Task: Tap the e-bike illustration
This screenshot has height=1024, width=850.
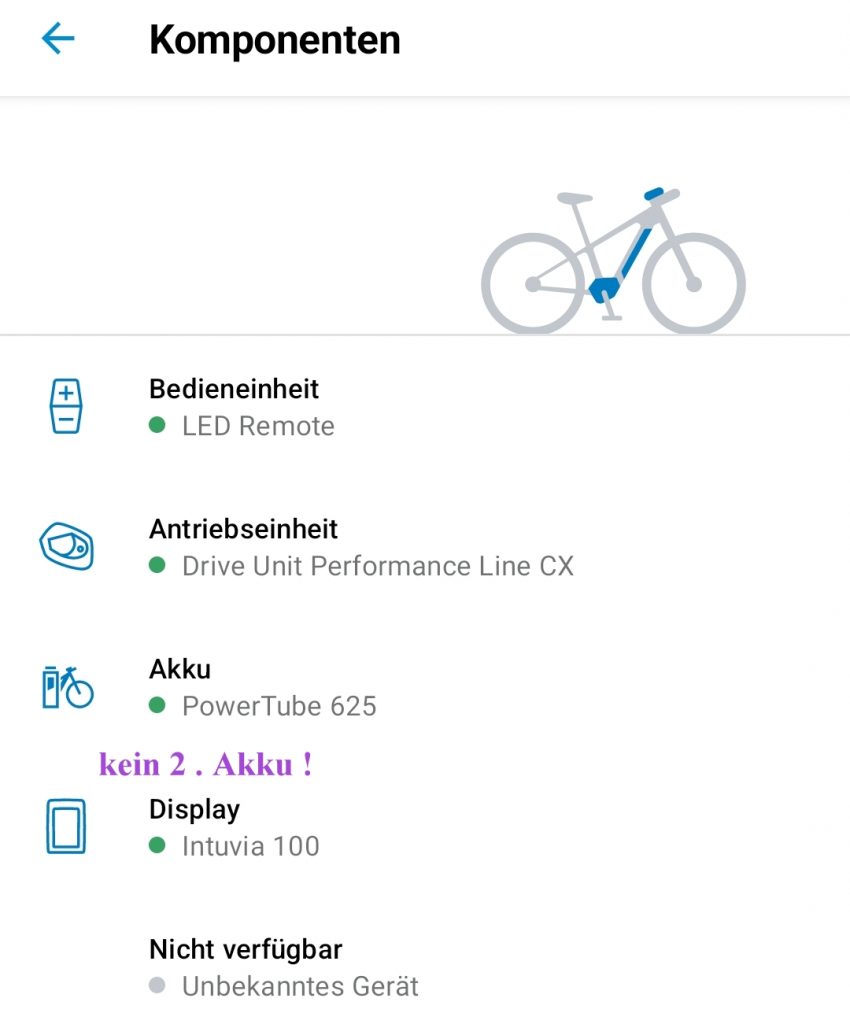Action: click(613, 261)
